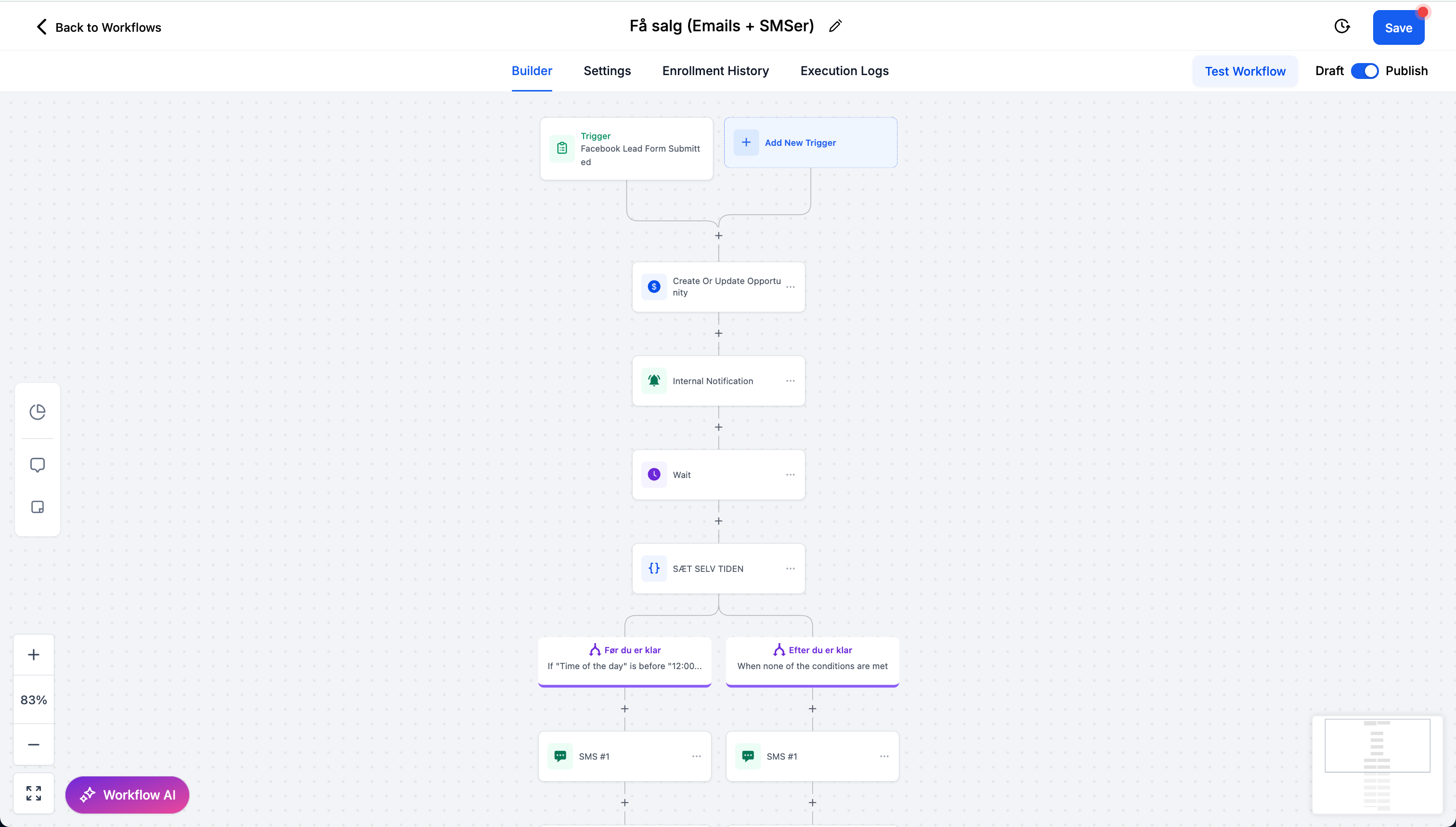The image size is (1456, 827).
Task: Zoom out with the minus icon
Action: 34,744
